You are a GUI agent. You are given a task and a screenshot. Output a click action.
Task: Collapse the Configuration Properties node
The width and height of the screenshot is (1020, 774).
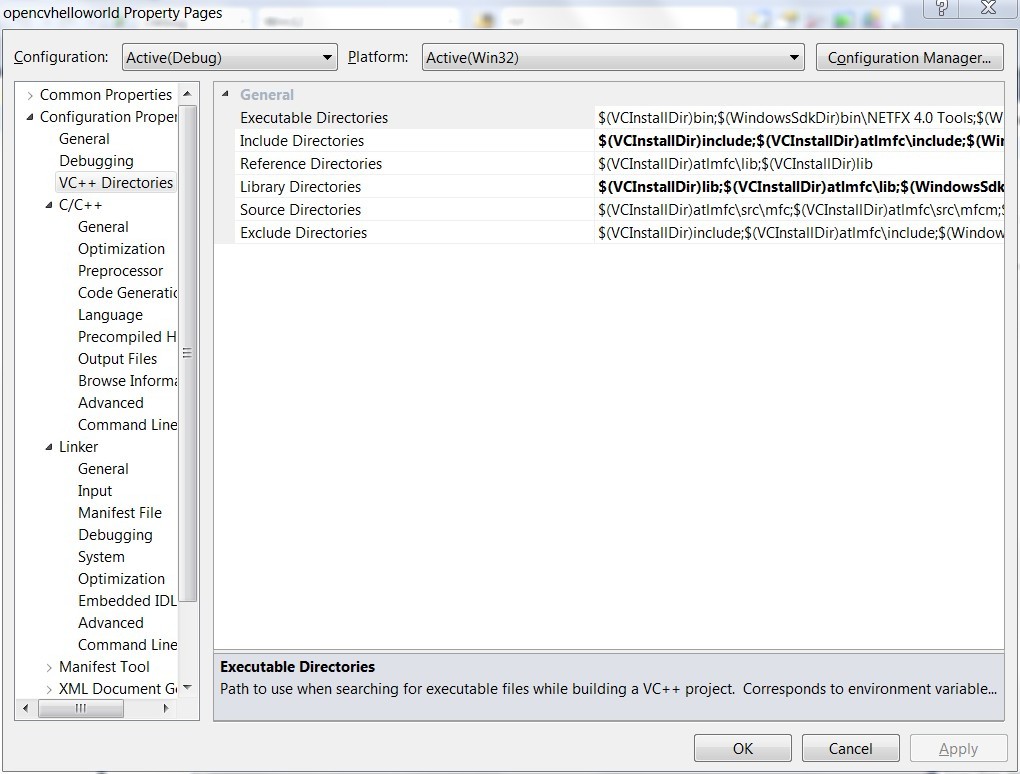point(31,116)
